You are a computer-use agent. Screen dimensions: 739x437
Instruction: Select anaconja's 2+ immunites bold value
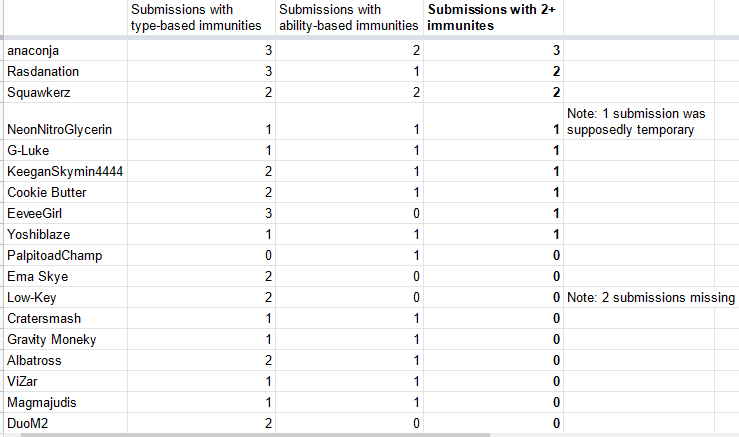point(492,50)
